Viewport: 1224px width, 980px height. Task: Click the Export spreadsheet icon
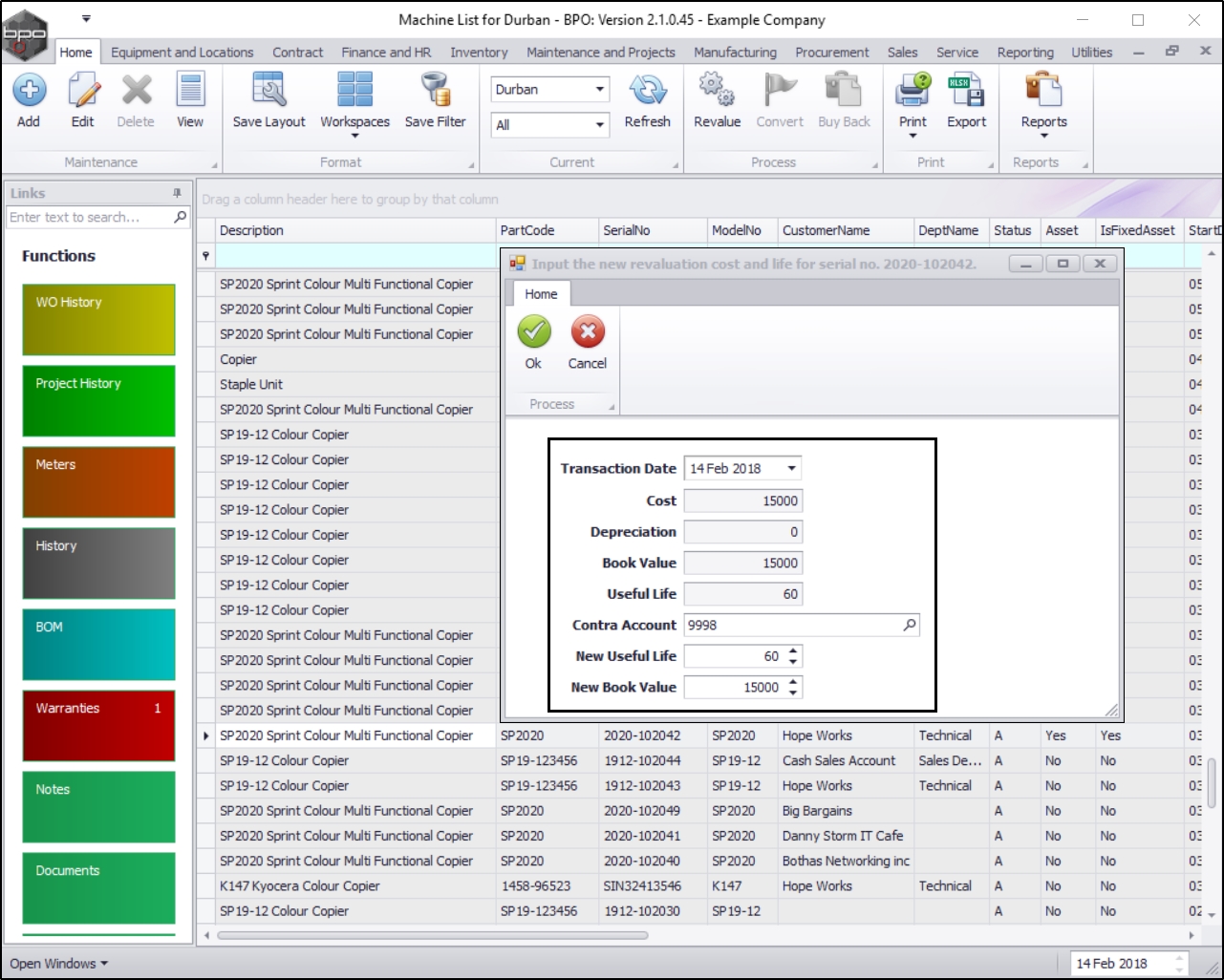click(x=966, y=91)
